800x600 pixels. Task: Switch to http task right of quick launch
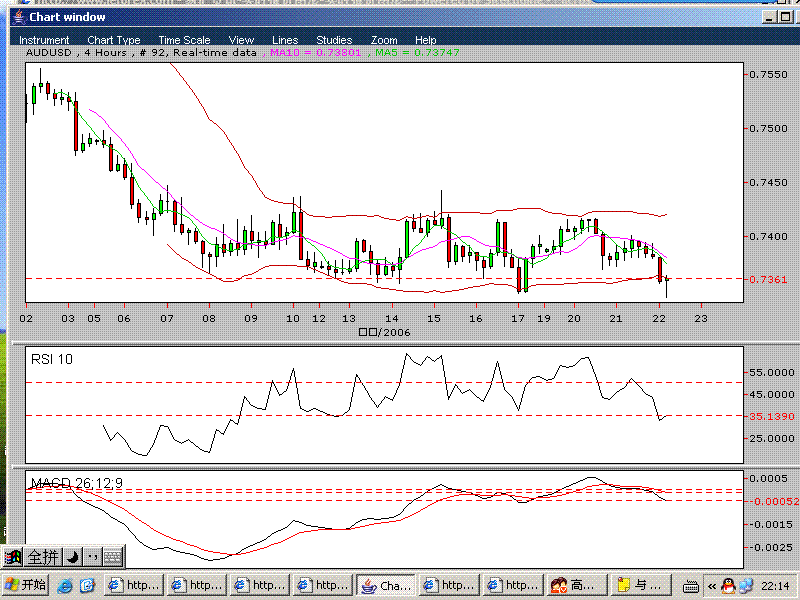coord(135,585)
